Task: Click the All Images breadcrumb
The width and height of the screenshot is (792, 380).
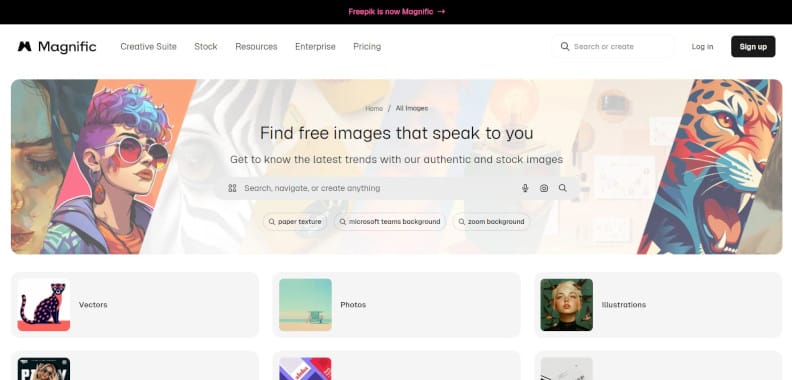Action: click(412, 108)
